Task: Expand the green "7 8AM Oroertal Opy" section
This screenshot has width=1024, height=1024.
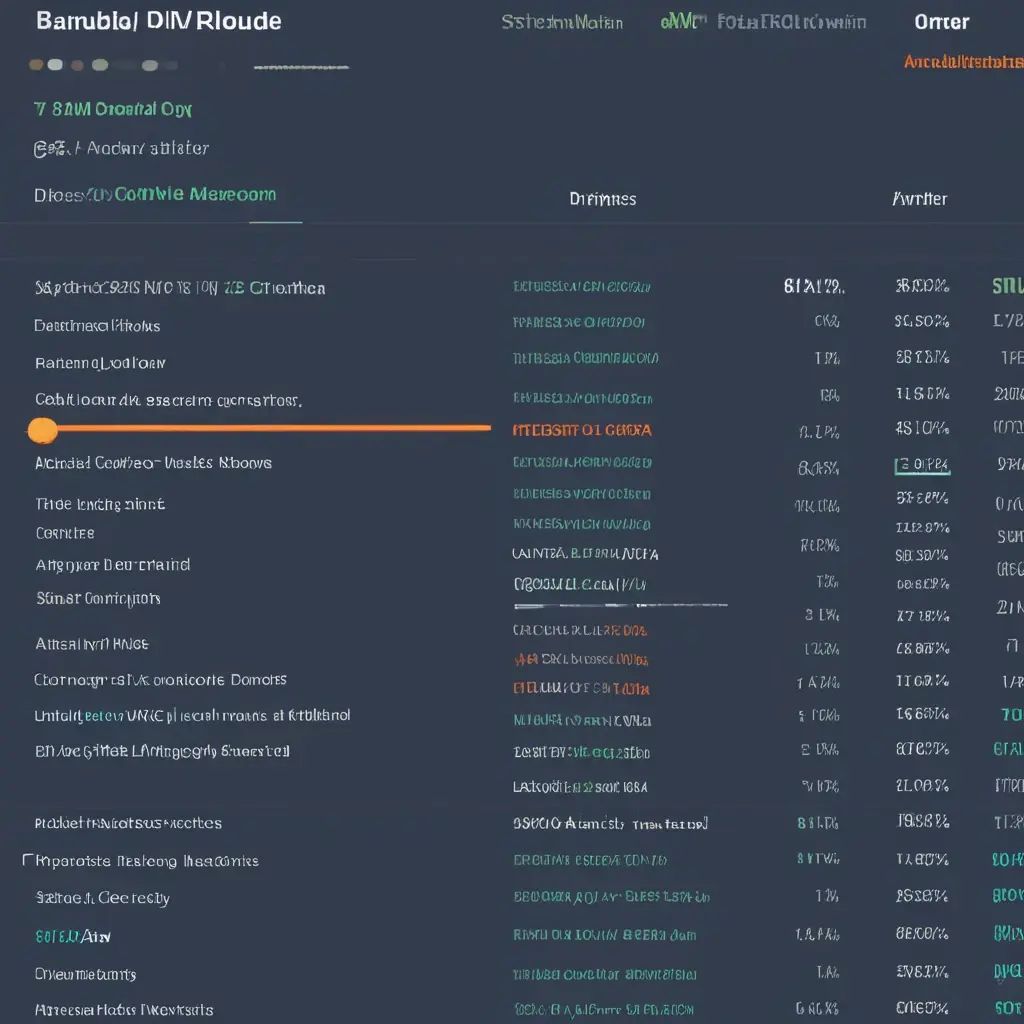Action: (x=112, y=109)
